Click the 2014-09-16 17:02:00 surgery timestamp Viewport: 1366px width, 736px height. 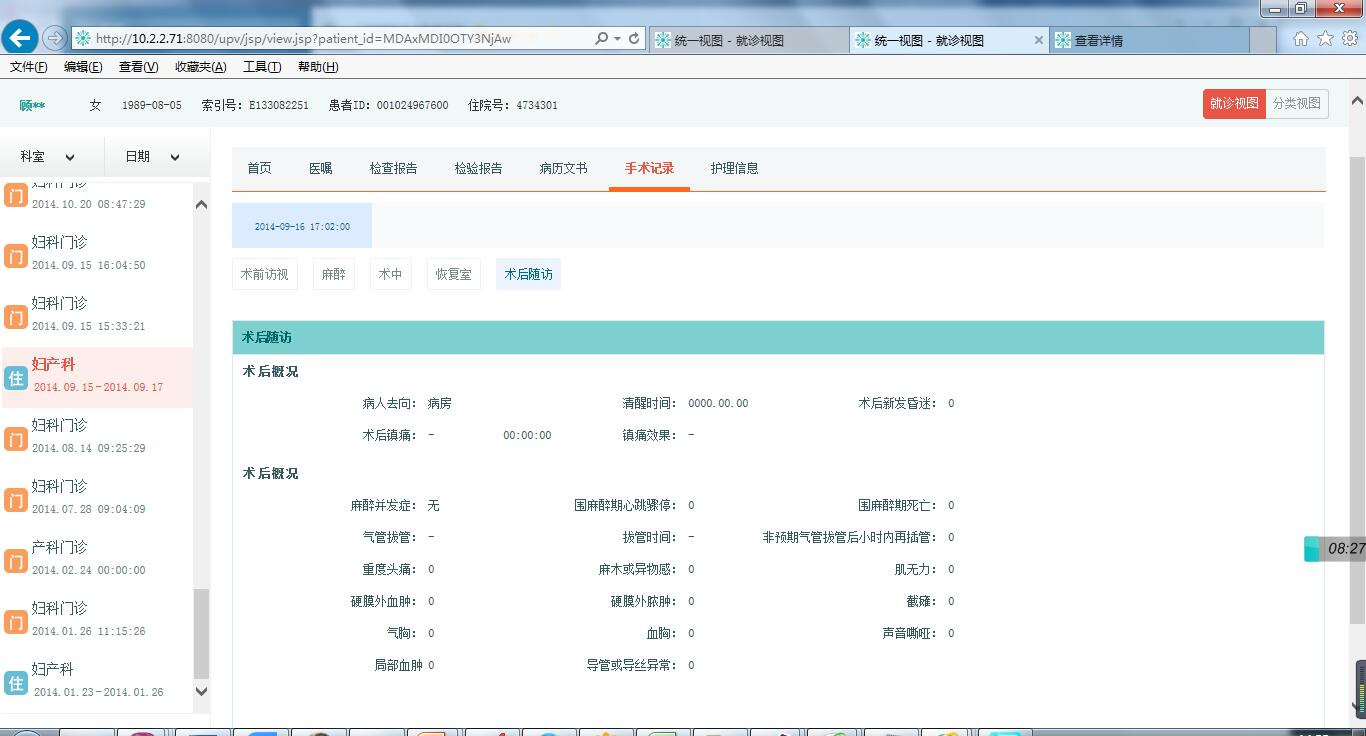tap(302, 226)
